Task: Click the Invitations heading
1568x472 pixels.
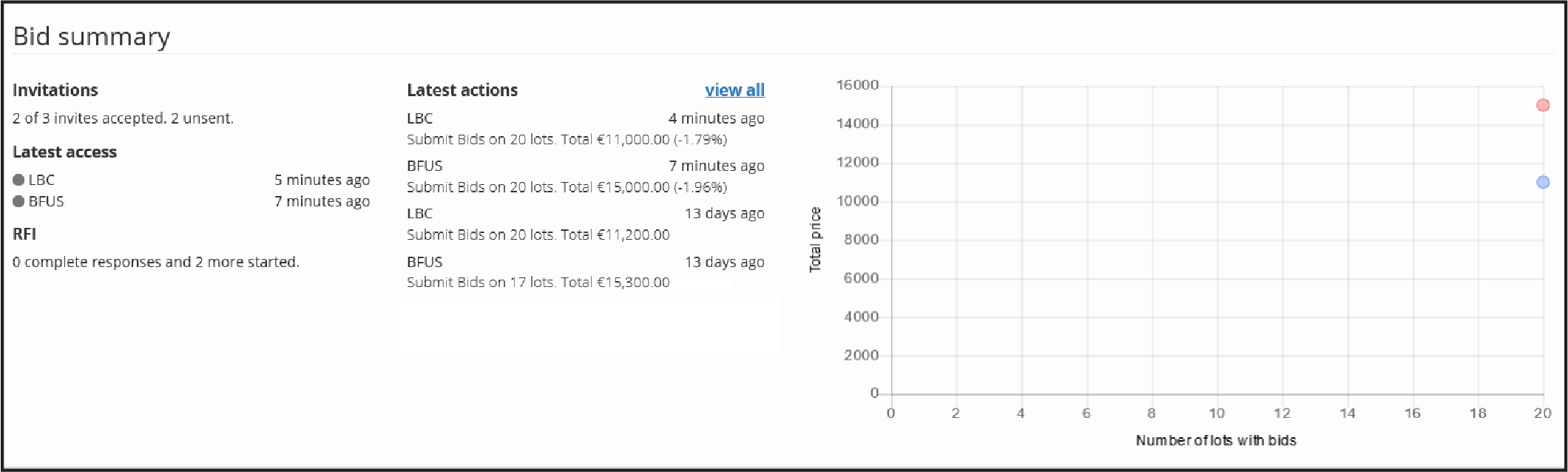Action: click(x=55, y=90)
